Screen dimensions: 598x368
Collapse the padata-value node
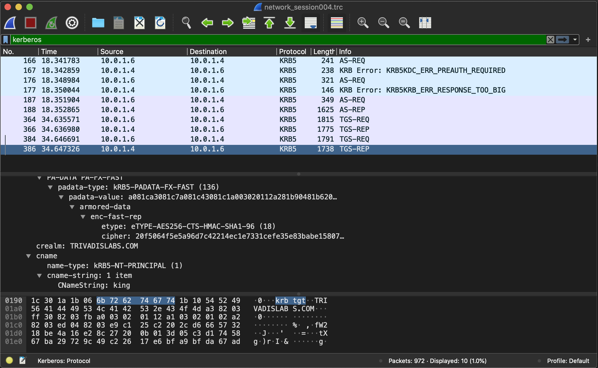point(61,197)
